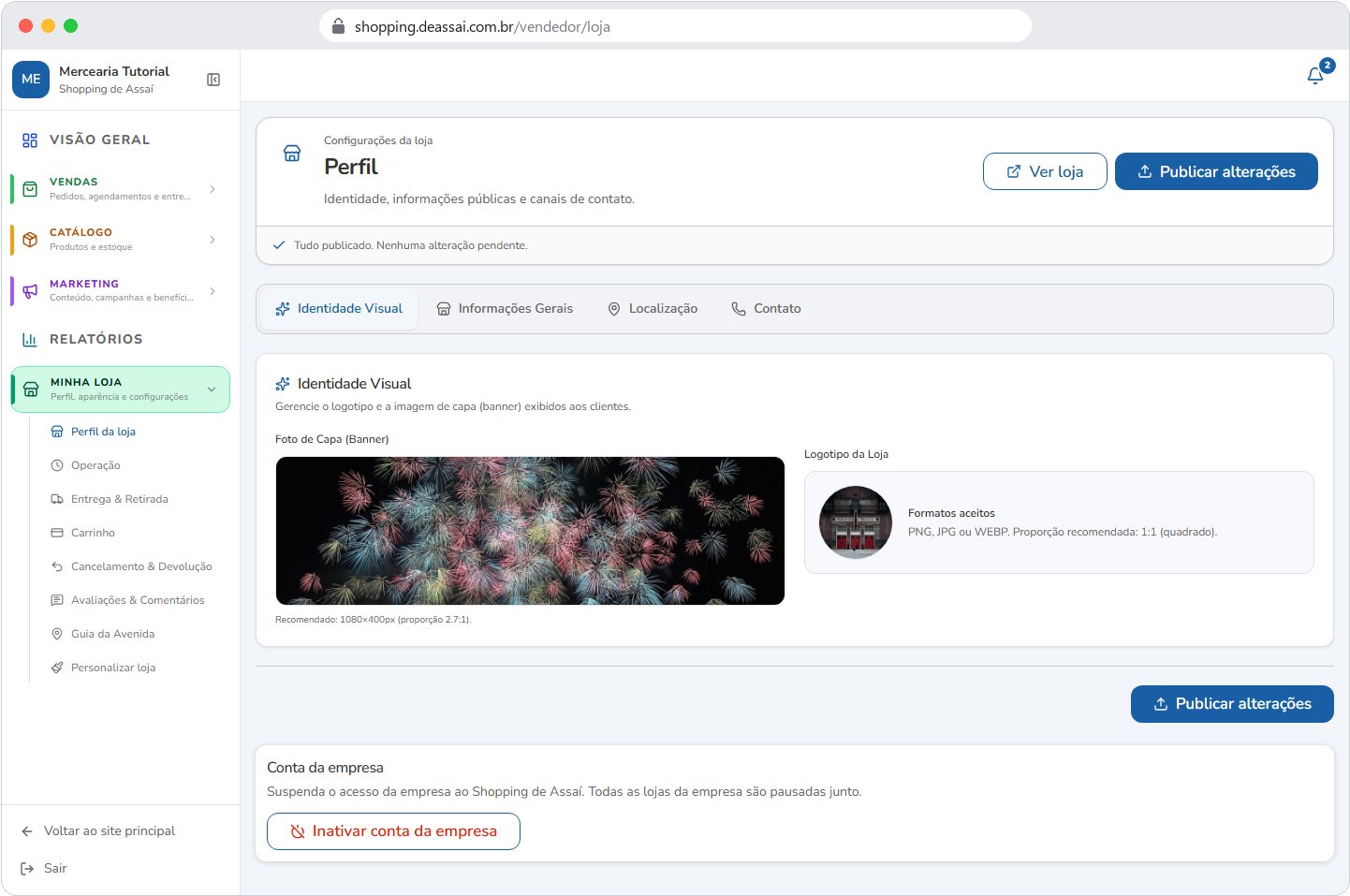Expand the Vendas menu chevron
The height and width of the screenshot is (896, 1350).
pyautogui.click(x=213, y=189)
